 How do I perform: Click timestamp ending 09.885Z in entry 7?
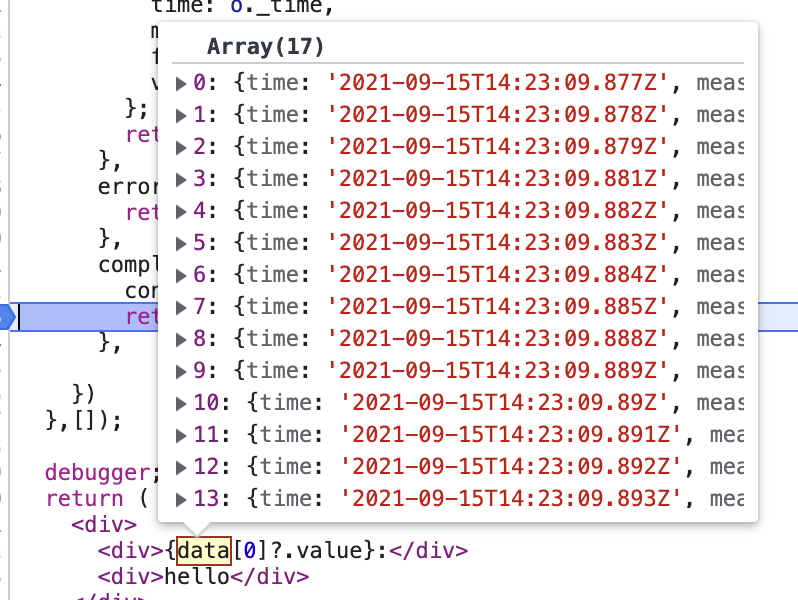(498, 307)
